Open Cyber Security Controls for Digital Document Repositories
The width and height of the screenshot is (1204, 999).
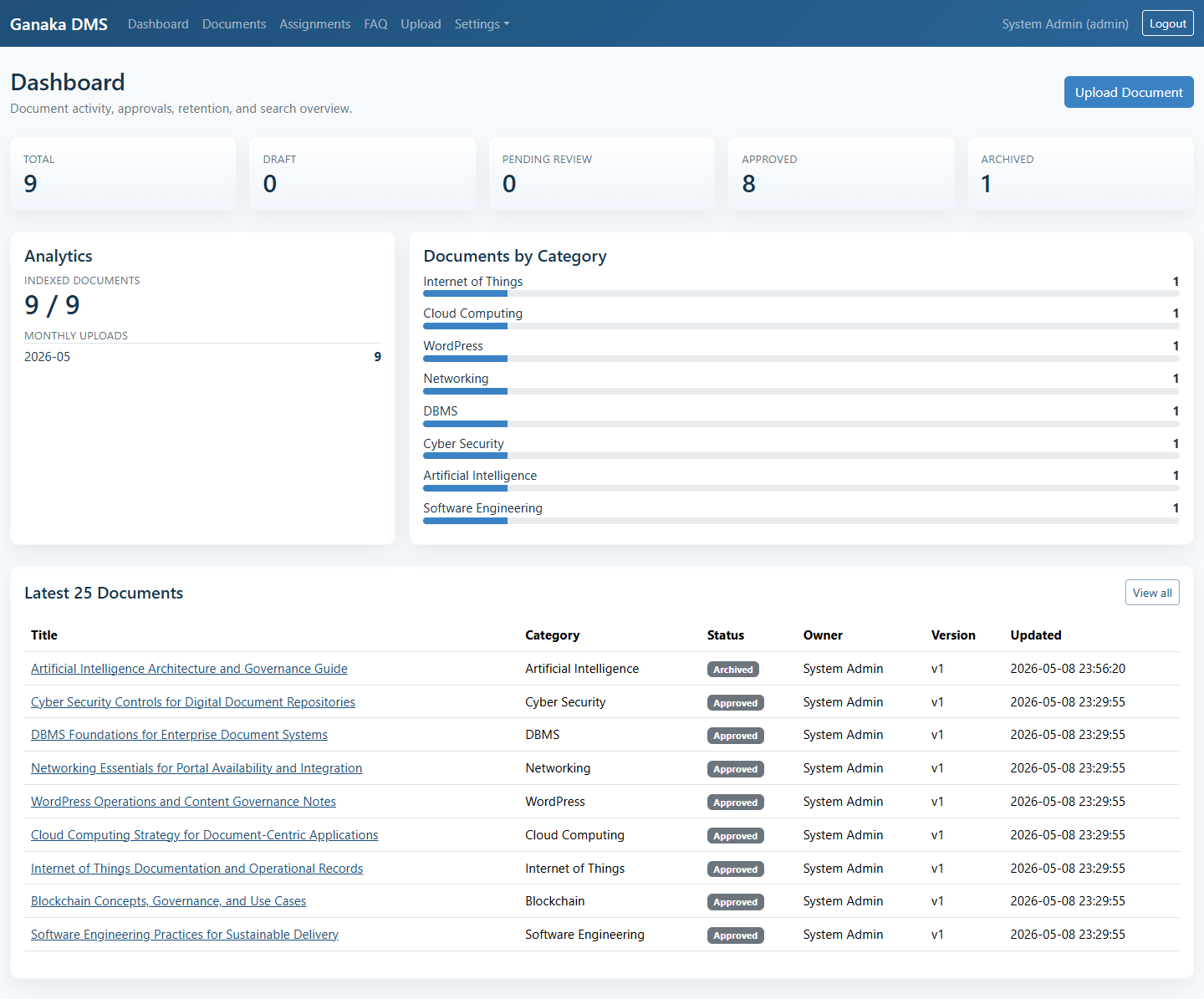pos(193,702)
